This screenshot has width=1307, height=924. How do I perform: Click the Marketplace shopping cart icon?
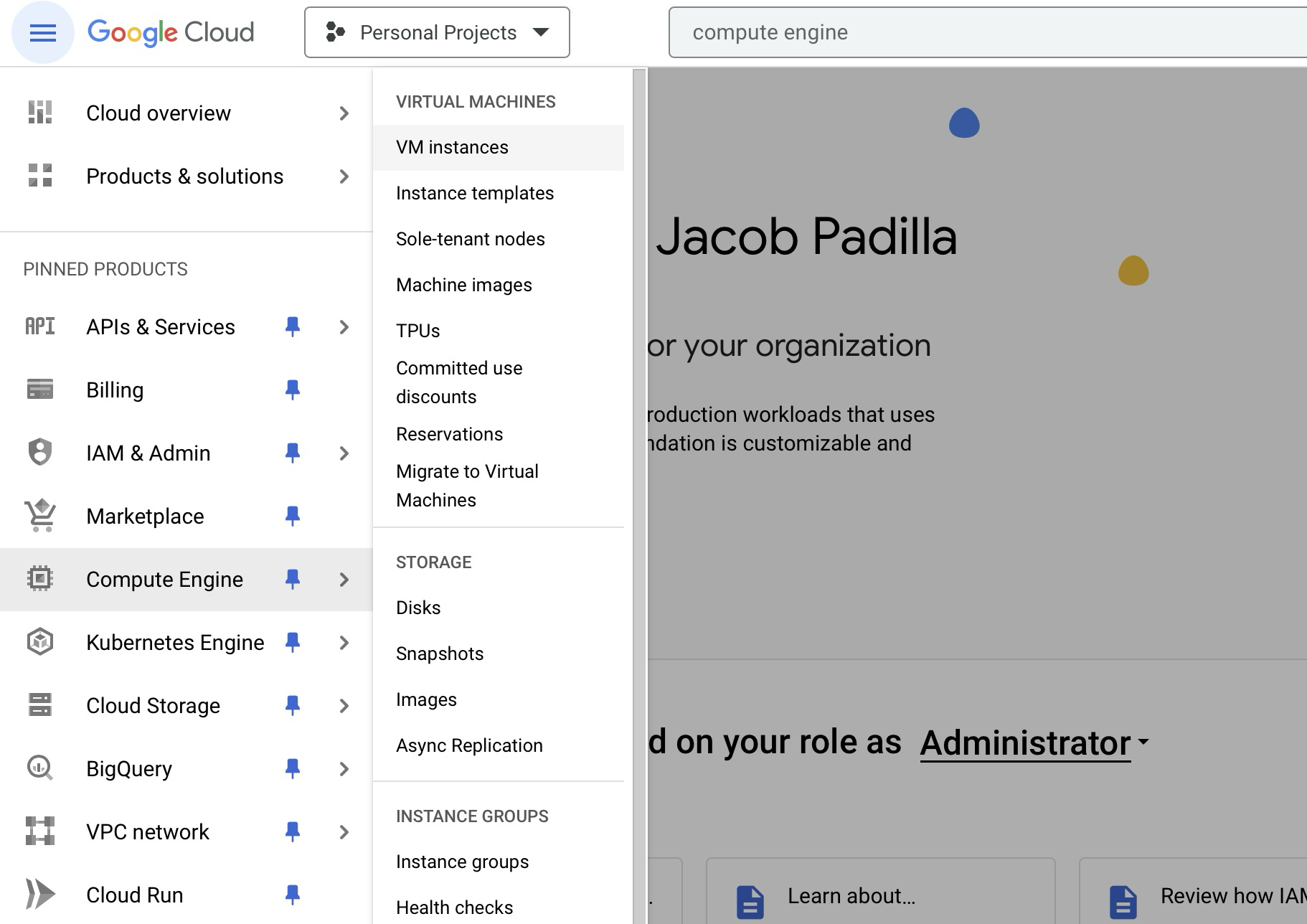pos(39,516)
